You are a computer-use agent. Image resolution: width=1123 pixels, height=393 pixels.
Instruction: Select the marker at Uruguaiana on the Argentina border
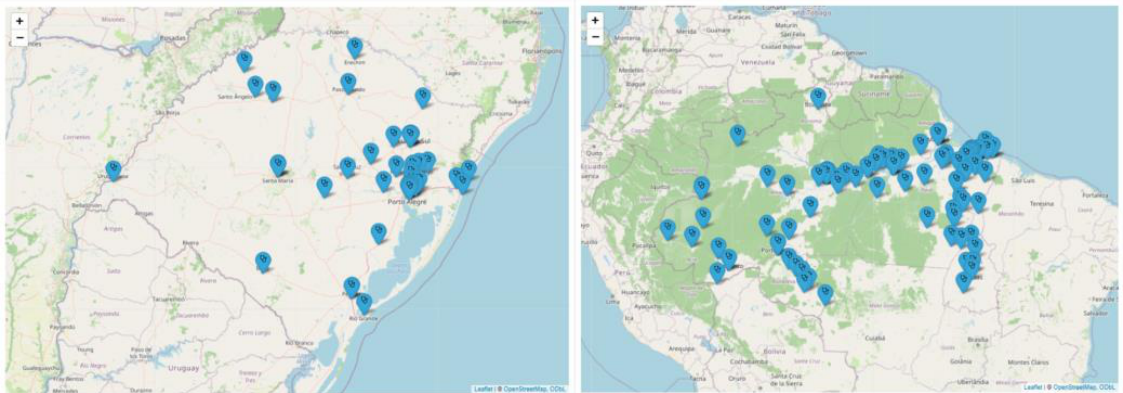[113, 170]
